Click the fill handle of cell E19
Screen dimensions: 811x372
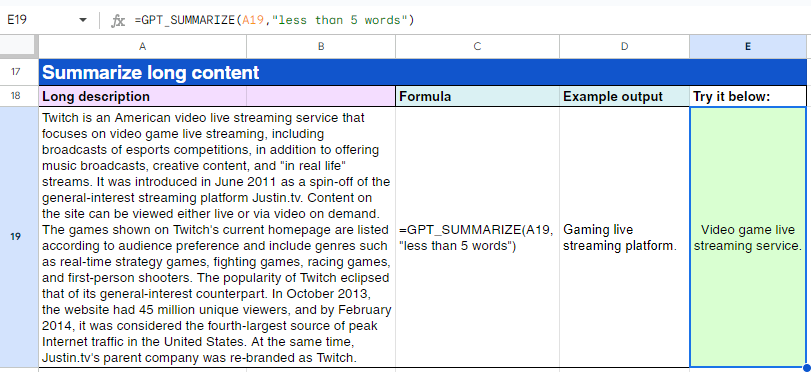tap(806, 368)
